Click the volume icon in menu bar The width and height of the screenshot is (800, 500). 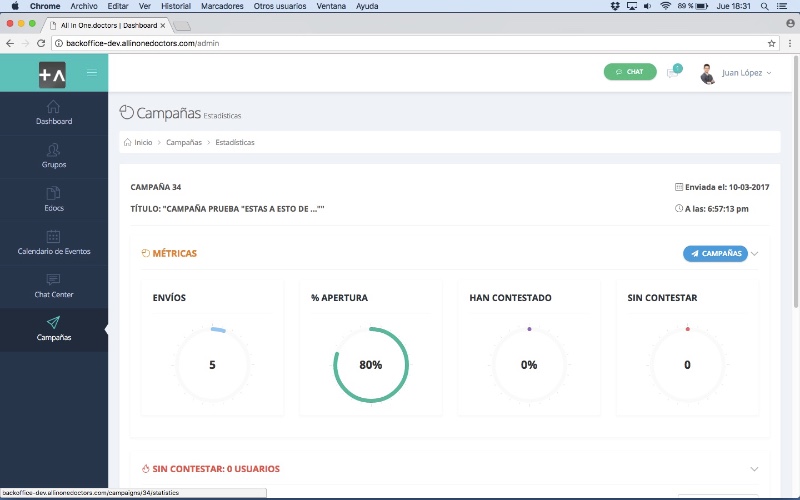(647, 6)
